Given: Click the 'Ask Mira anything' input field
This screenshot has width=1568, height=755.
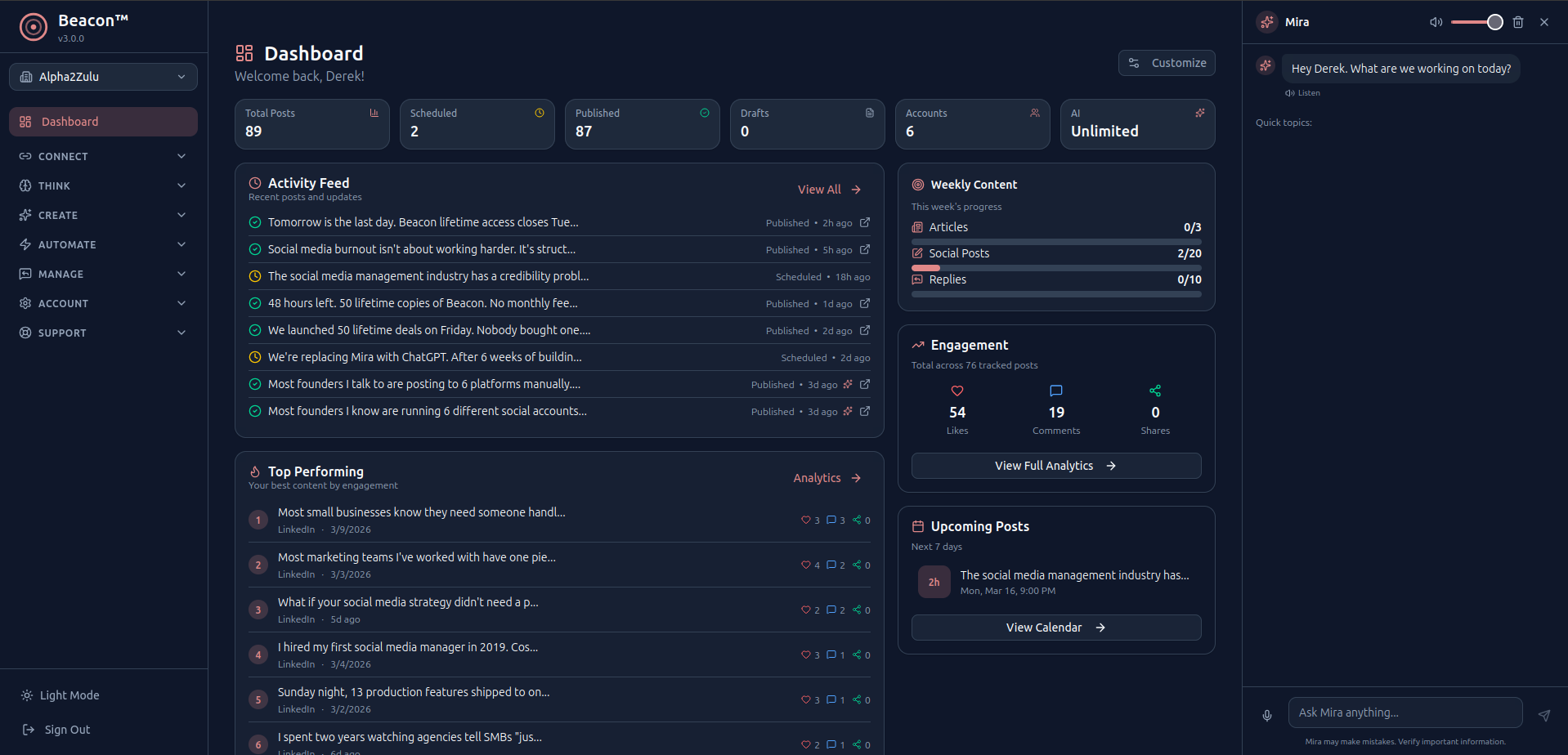Looking at the screenshot, I should (1404, 713).
